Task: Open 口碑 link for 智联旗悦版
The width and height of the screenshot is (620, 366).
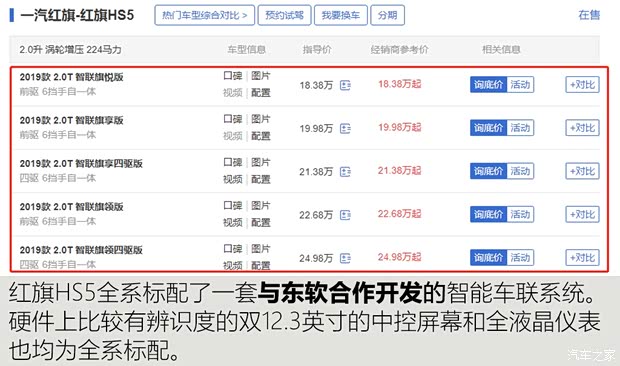Action: pos(233,75)
